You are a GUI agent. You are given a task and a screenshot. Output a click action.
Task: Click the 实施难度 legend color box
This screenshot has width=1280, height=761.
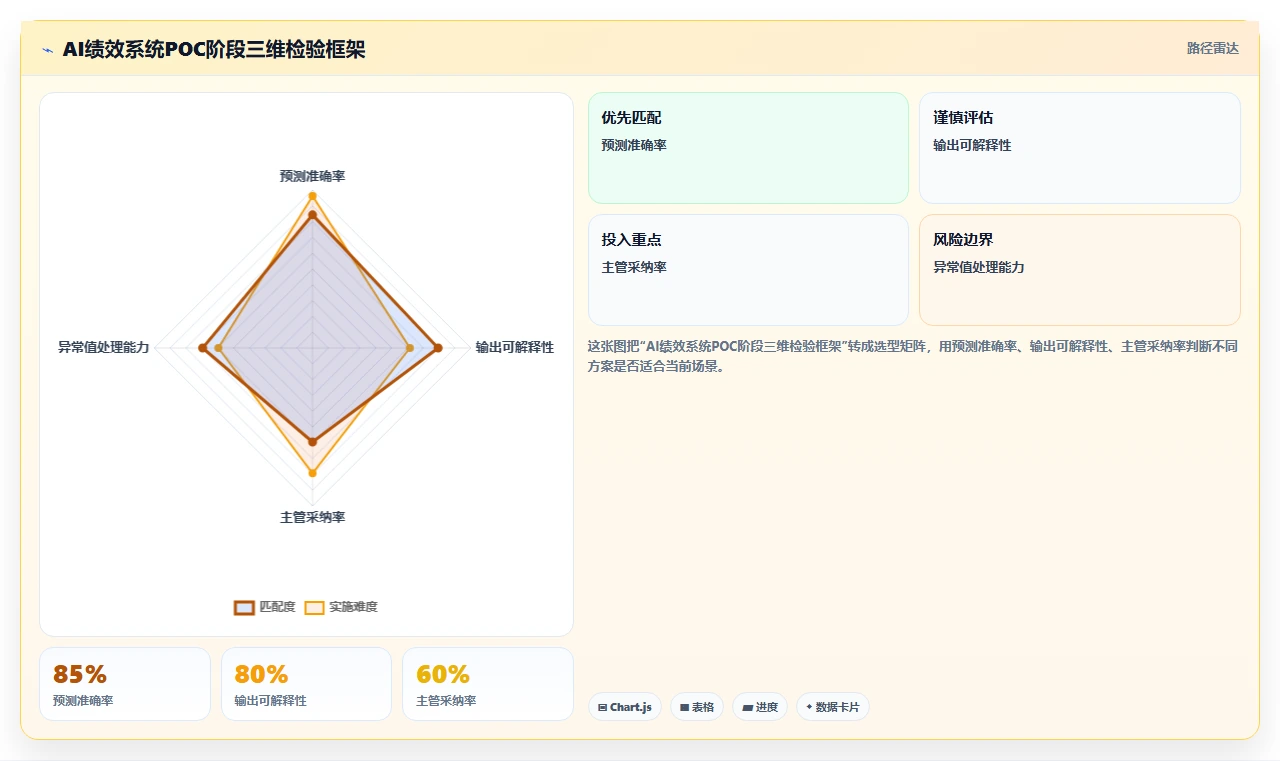pos(314,607)
